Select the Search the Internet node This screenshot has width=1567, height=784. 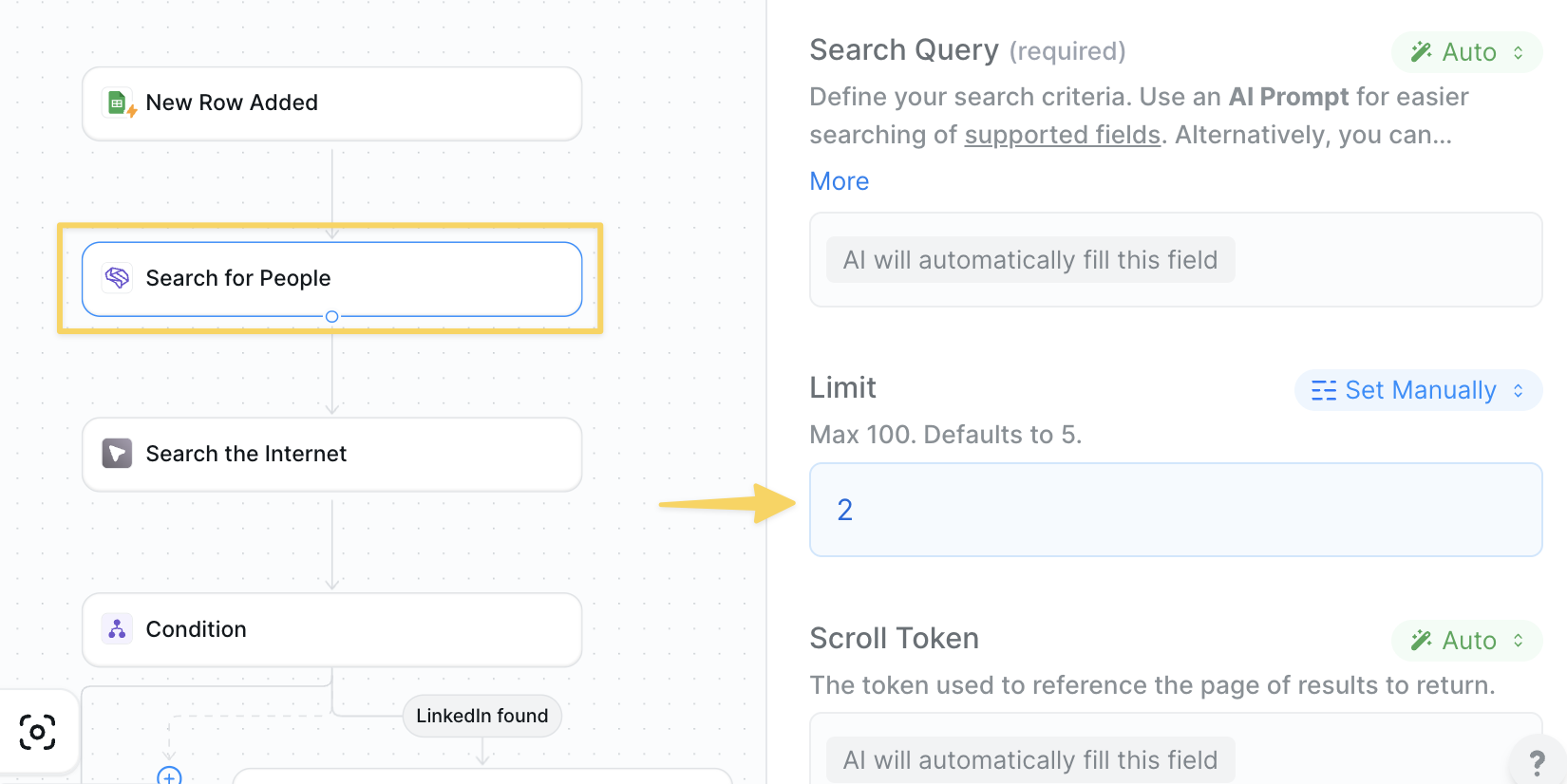click(x=332, y=455)
